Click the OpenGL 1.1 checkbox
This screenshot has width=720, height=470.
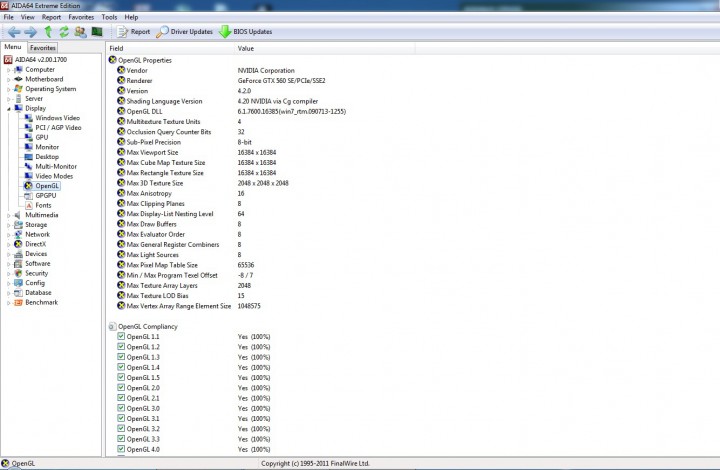(x=121, y=336)
